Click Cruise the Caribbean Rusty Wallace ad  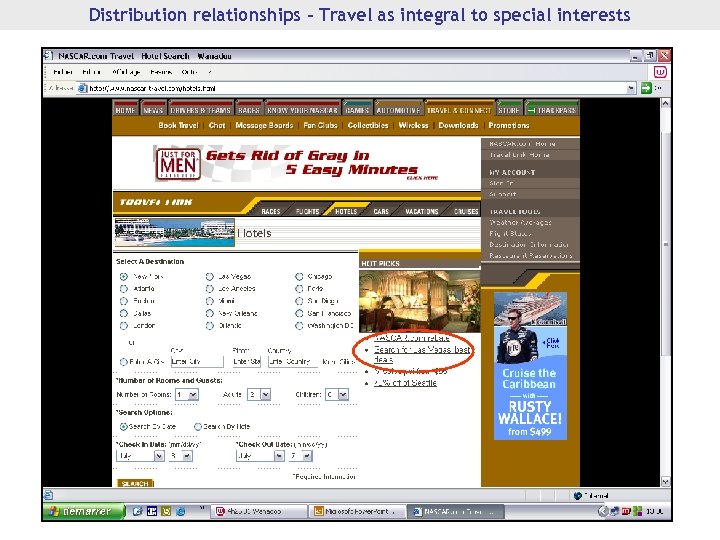tap(530, 366)
